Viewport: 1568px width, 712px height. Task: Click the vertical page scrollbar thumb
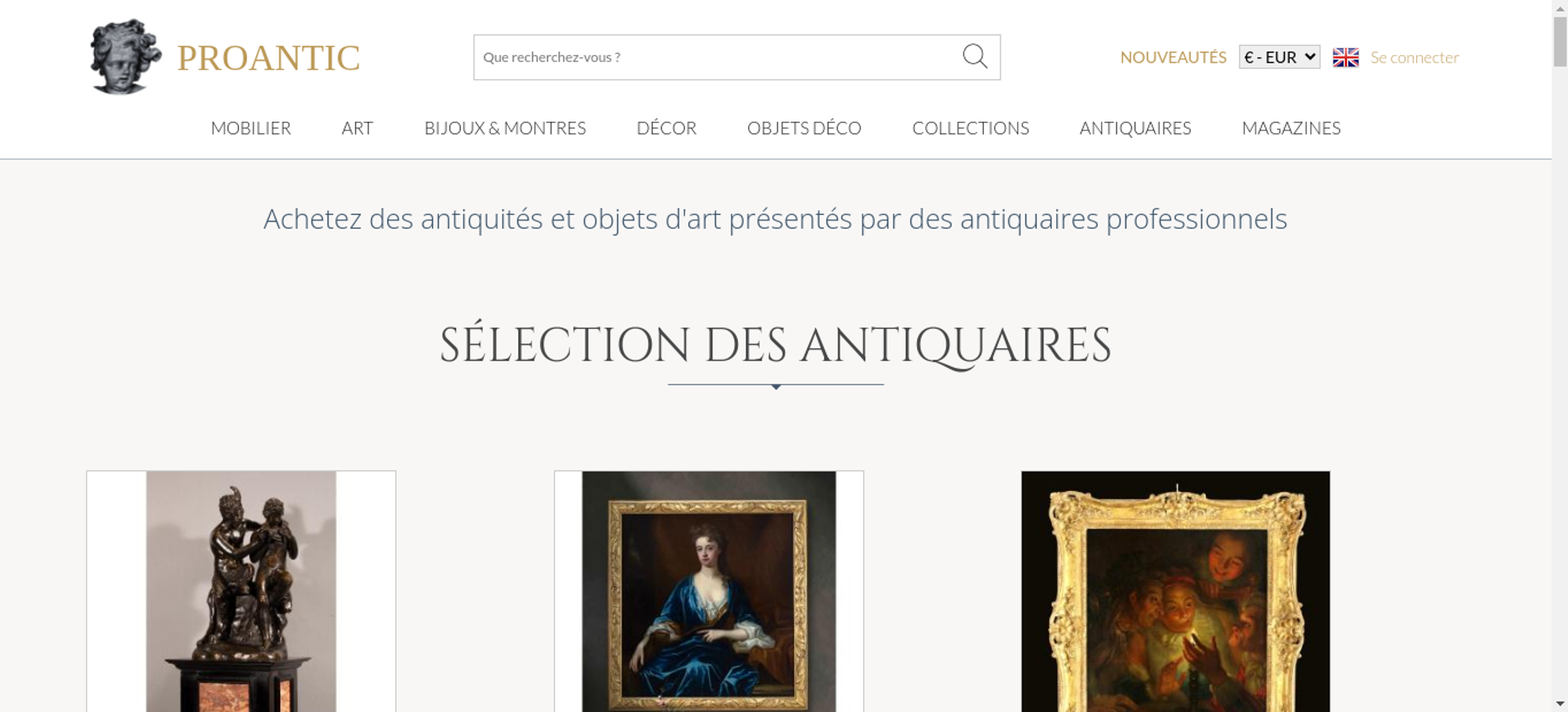click(1560, 41)
